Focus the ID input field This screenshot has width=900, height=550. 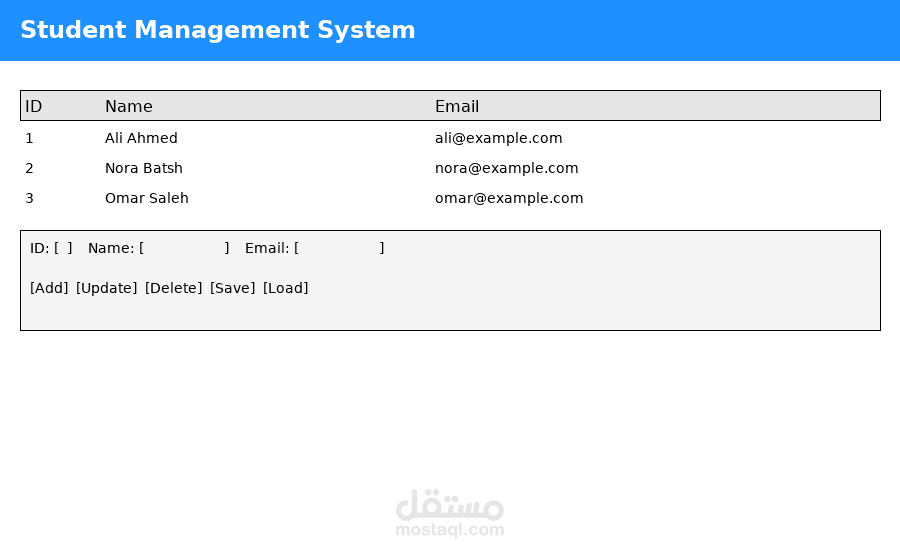click(63, 248)
